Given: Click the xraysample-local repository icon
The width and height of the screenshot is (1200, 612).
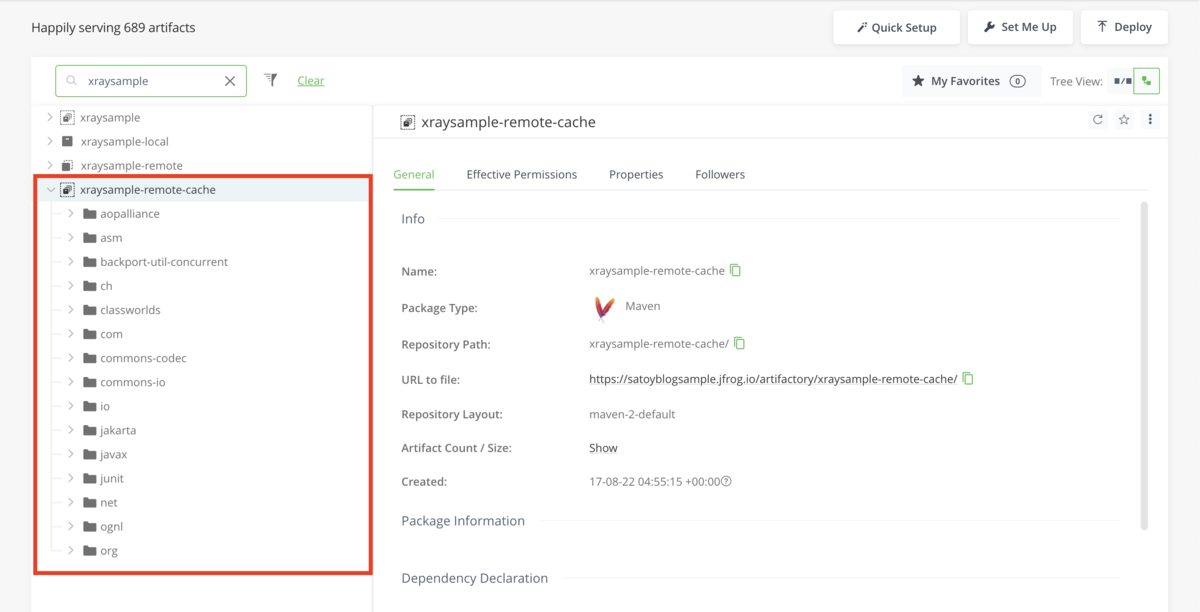Looking at the screenshot, I should coord(68,142).
